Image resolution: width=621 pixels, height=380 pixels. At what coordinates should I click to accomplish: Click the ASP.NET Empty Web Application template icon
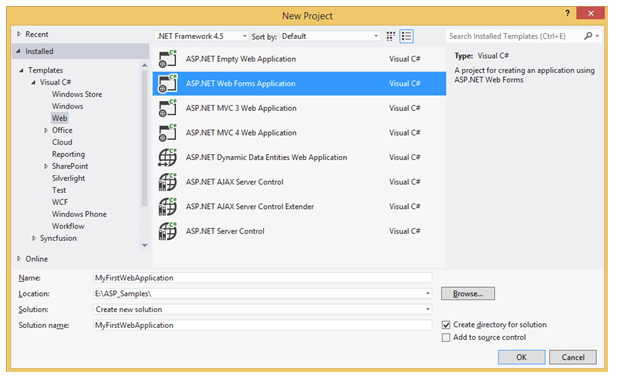168,59
